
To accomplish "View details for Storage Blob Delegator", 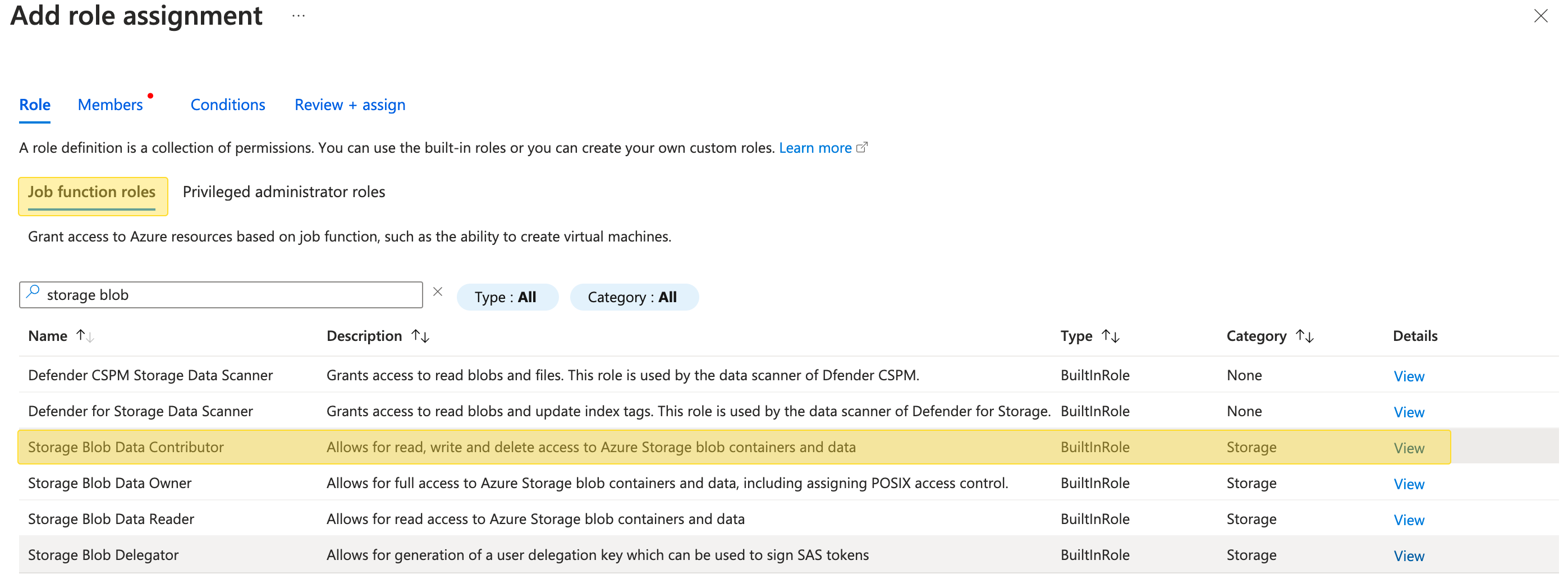I will tap(1409, 555).
